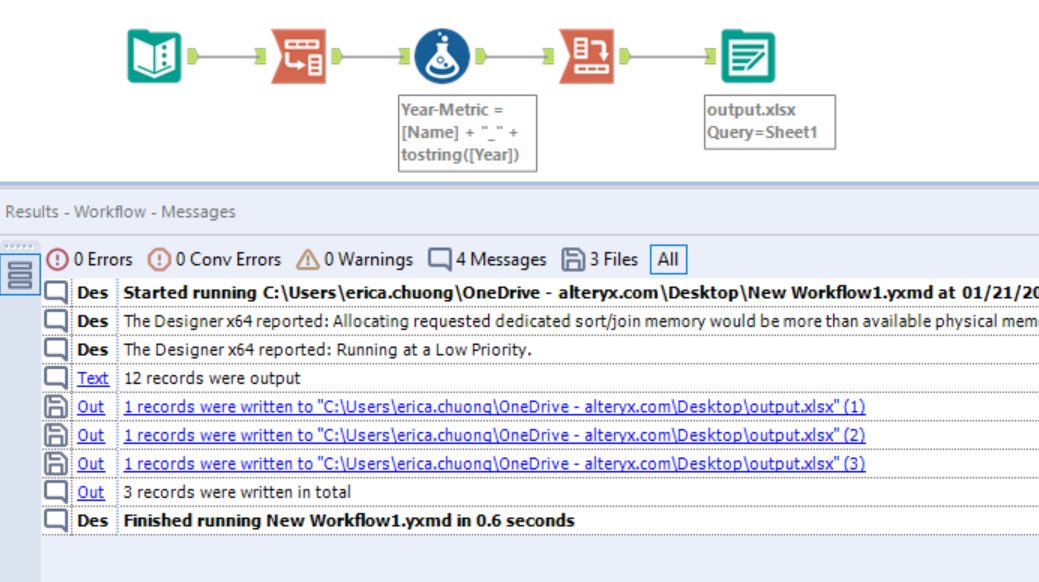1039x582 pixels.
Task: Click the underlined Text link on the records row
Action: (92, 378)
